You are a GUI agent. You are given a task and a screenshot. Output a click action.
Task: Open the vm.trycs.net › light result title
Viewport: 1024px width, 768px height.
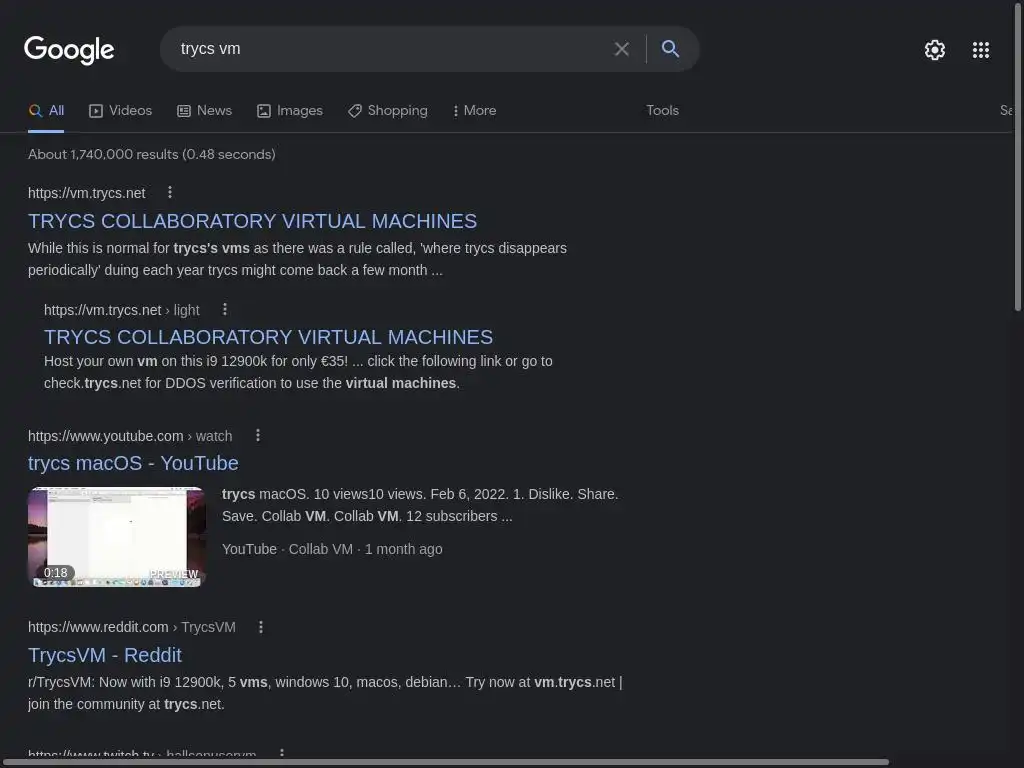click(x=268, y=337)
